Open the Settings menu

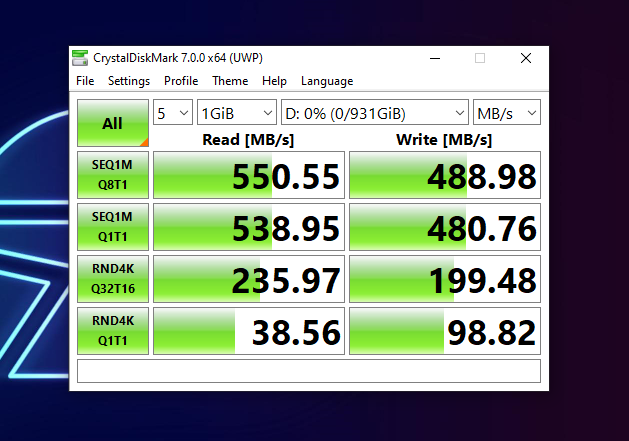pos(129,81)
